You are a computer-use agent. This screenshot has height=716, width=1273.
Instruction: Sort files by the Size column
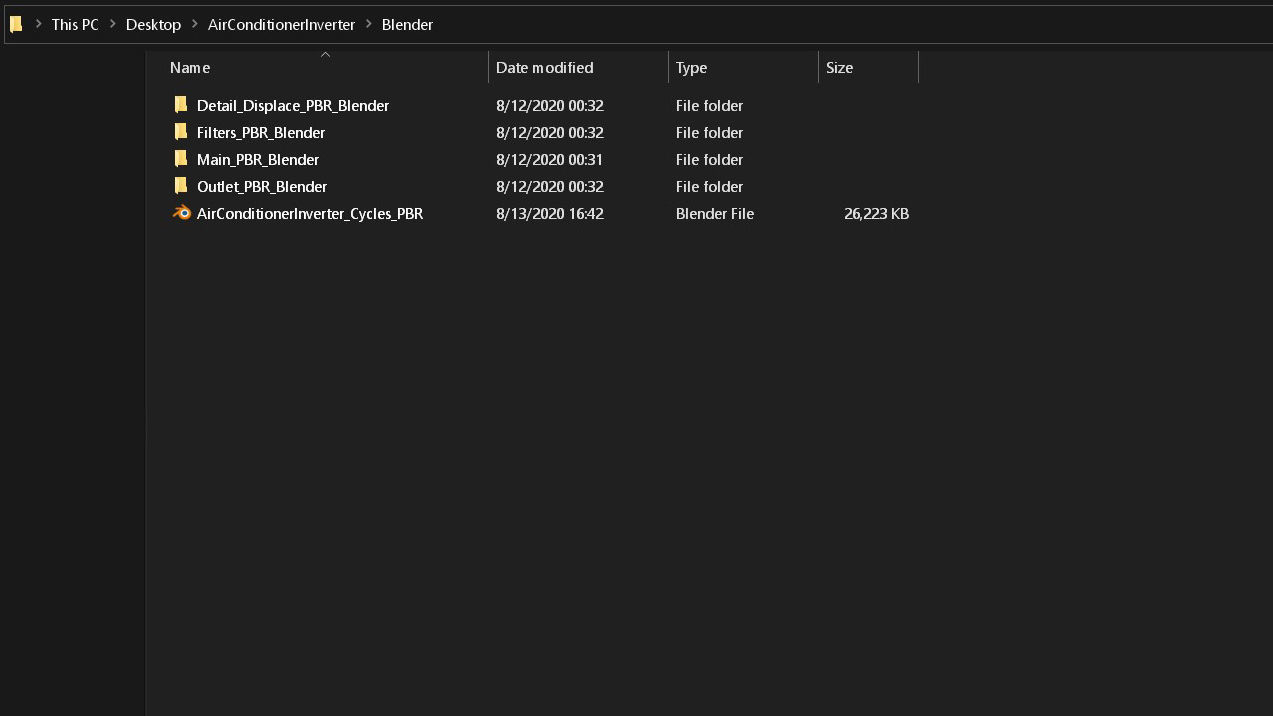(x=839, y=68)
